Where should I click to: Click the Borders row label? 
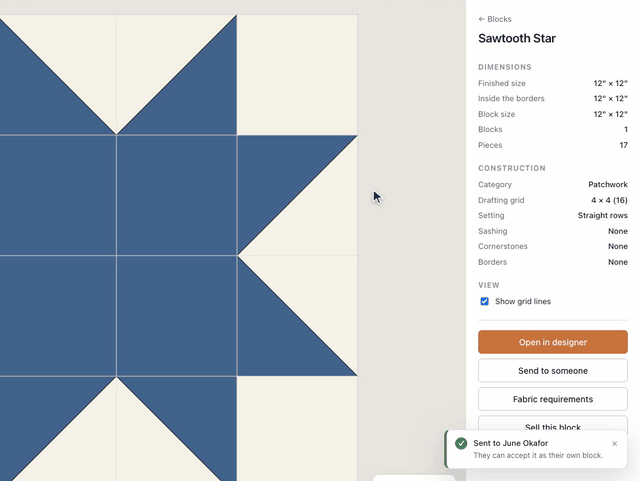492,262
